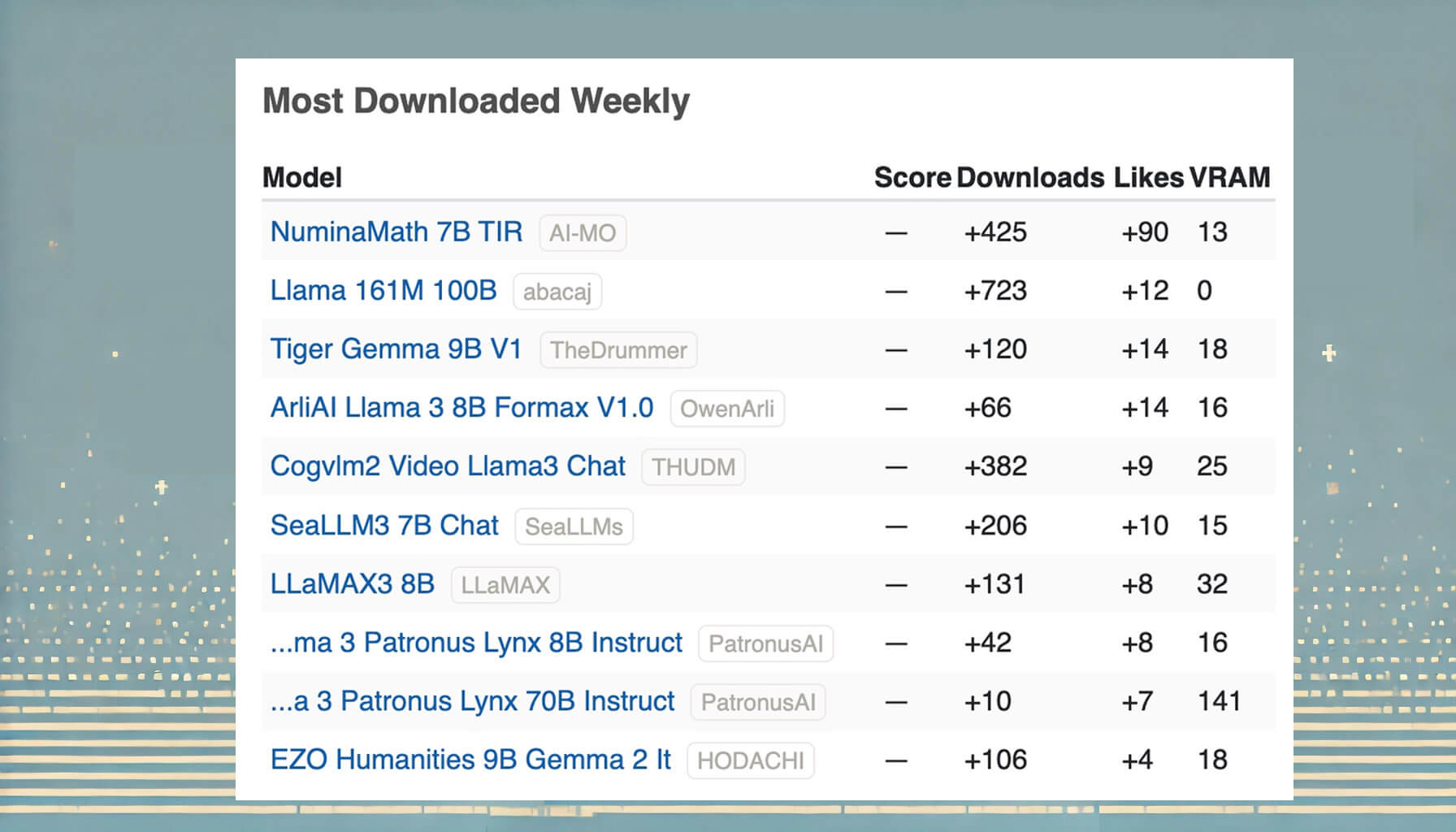Screen dimensions: 1456x832
Task: Open the OwenArli author tag
Action: point(726,409)
